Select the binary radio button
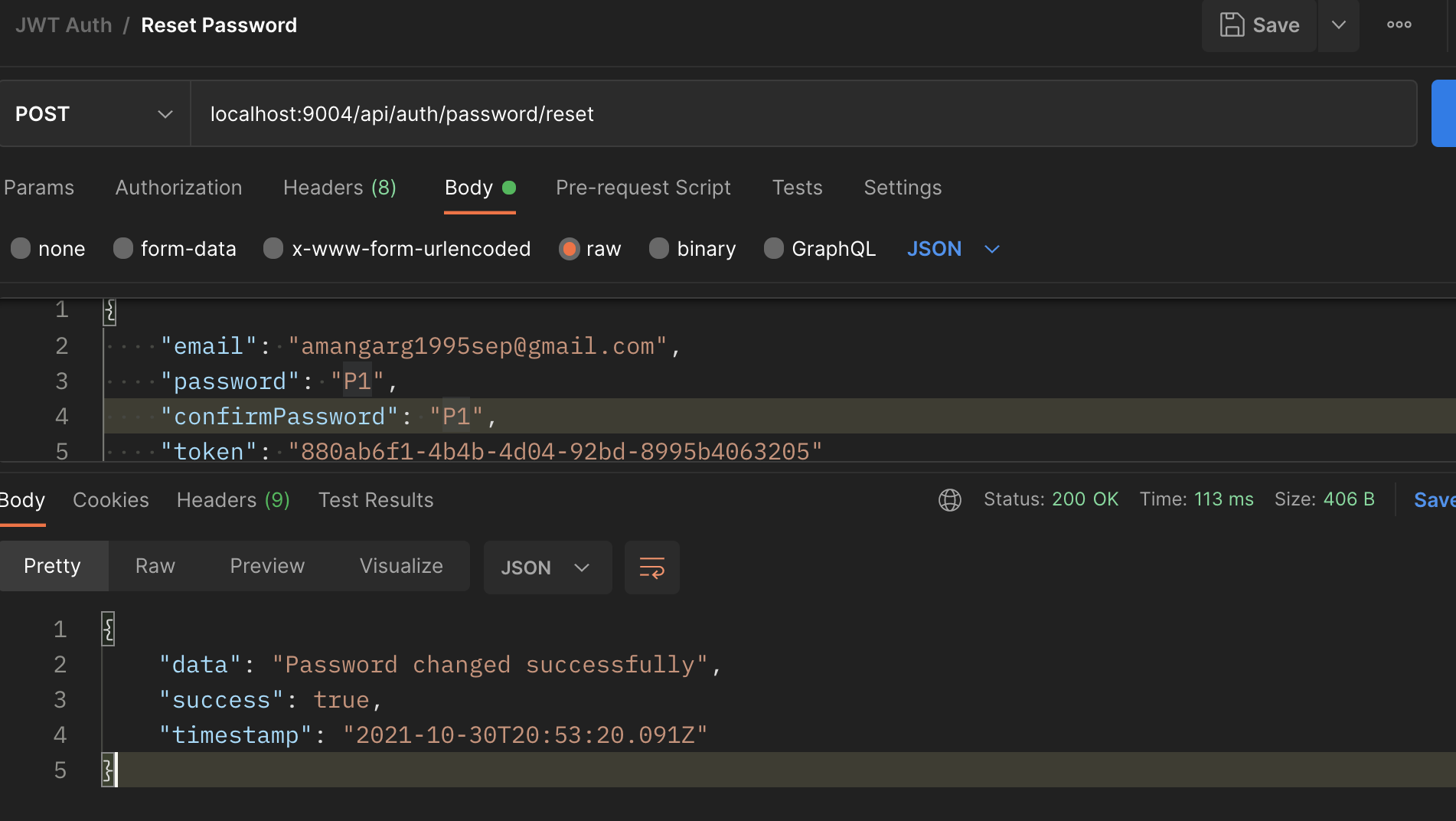The image size is (1456, 821). [659, 249]
